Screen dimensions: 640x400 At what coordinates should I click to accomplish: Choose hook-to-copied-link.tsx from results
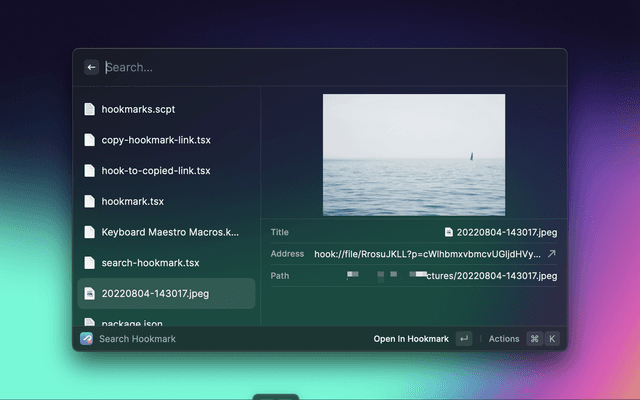(x=156, y=170)
